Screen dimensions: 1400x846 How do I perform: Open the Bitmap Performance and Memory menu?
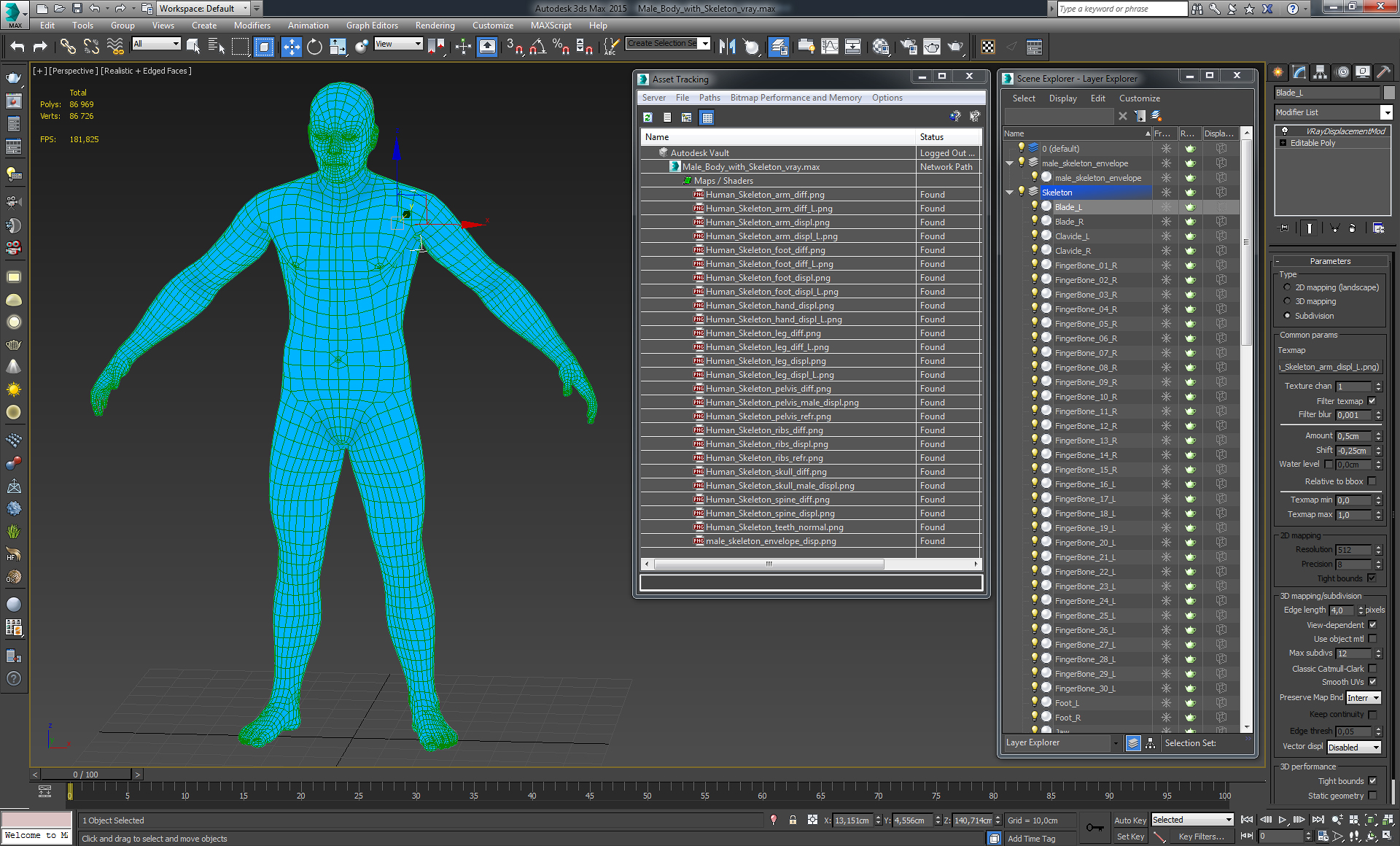[x=796, y=98]
